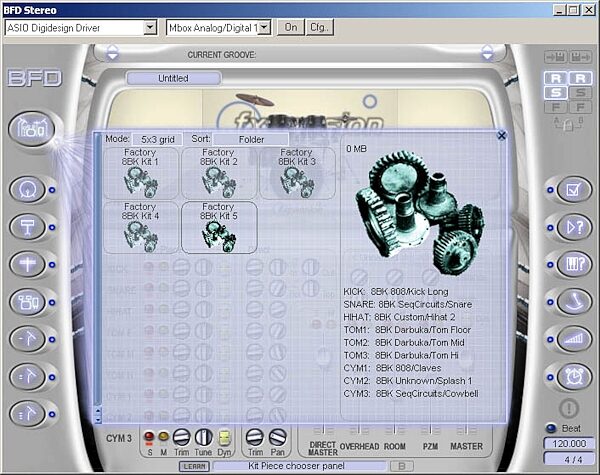This screenshot has width=600, height=475.
Task: Click the BFD logo
Action: tap(34, 78)
